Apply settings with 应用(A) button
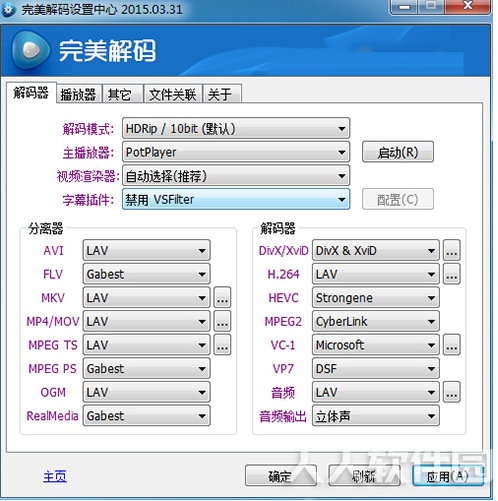The width and height of the screenshot is (498, 501). tap(448, 475)
